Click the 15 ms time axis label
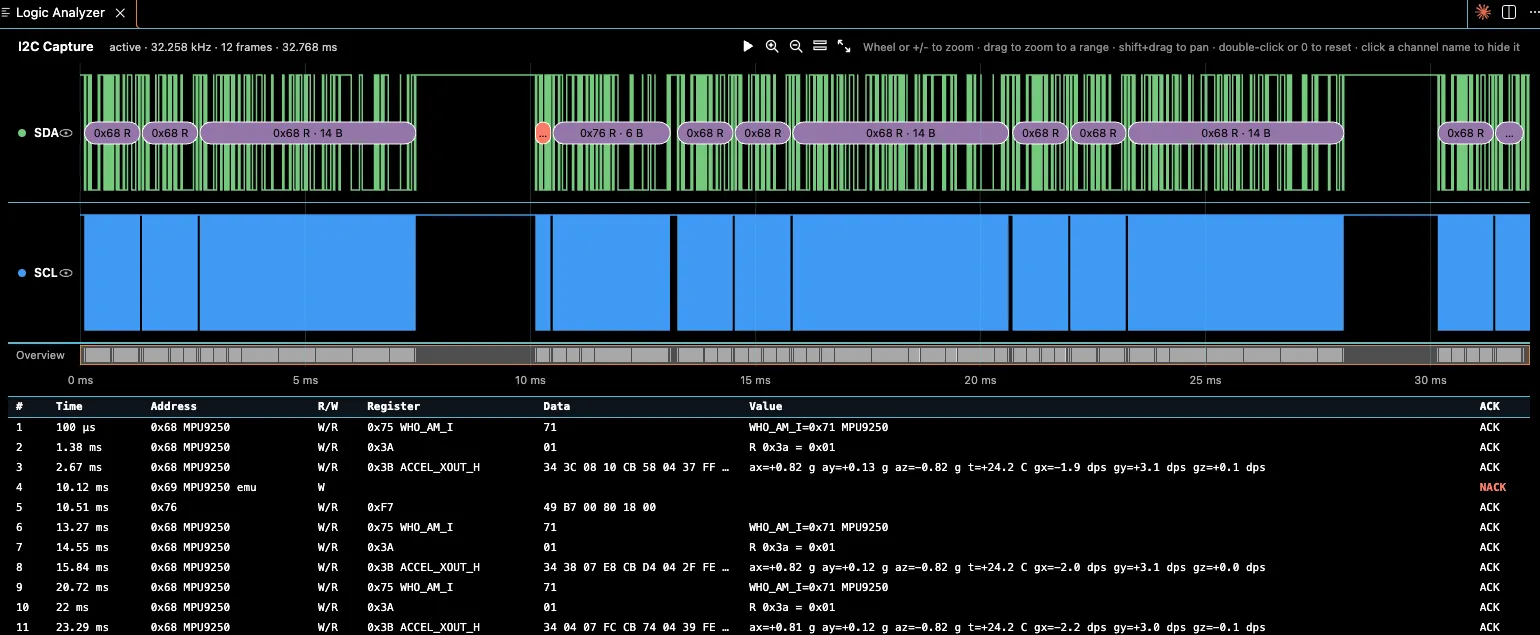Image resolution: width=1540 pixels, height=635 pixels. 755,380
